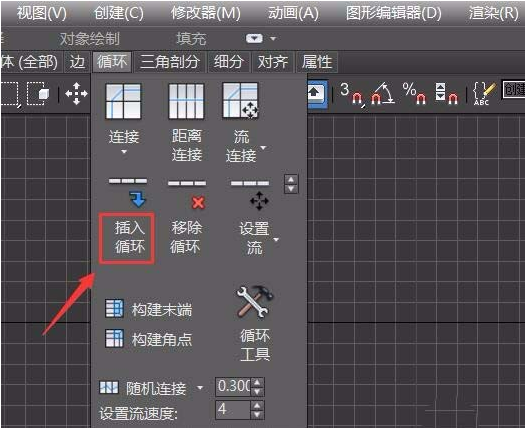Click Random Connect (随机连接) icon
Viewport: 525px width, 429px height.
109,387
